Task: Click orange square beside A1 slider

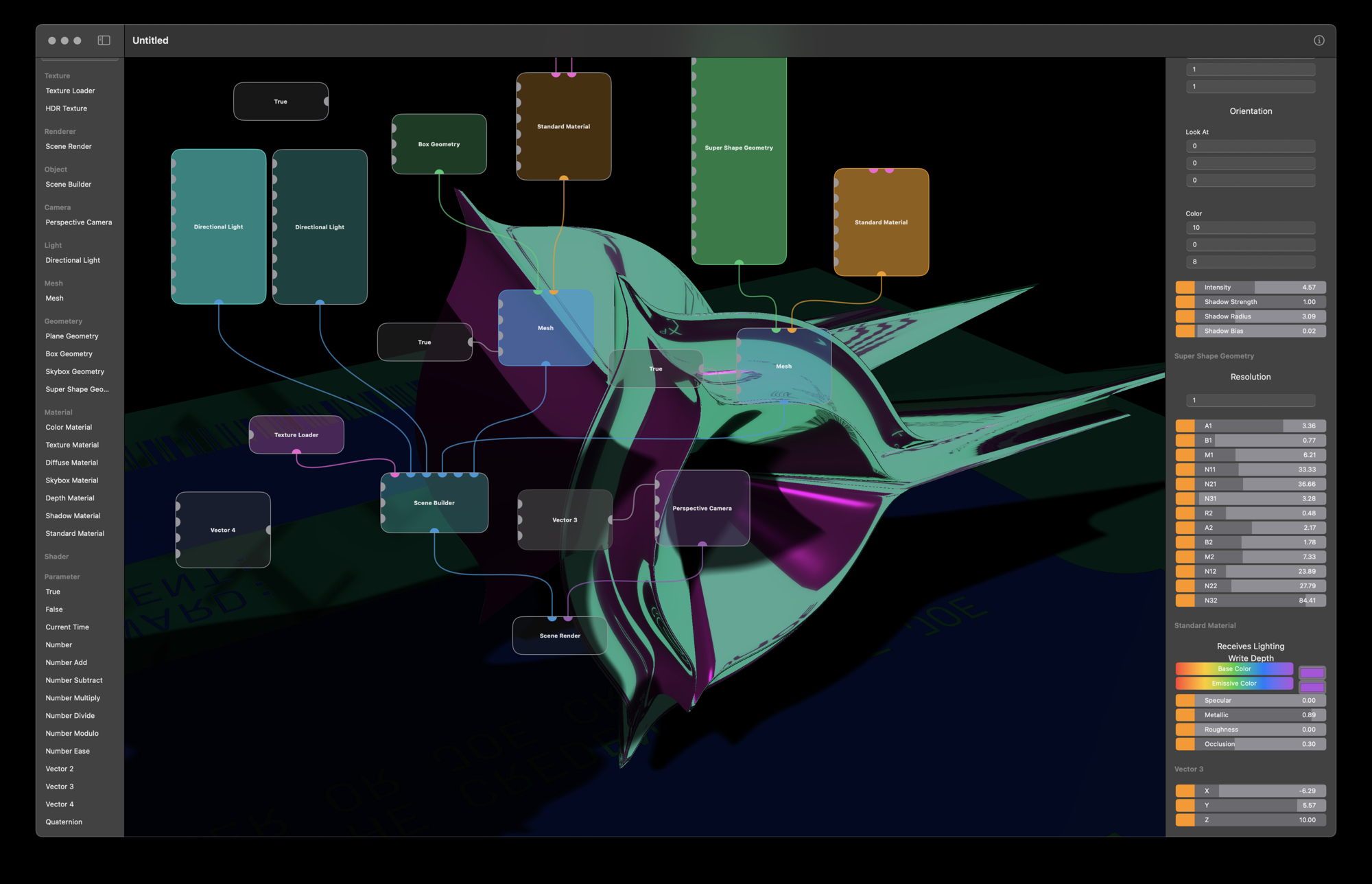Action: point(1185,426)
